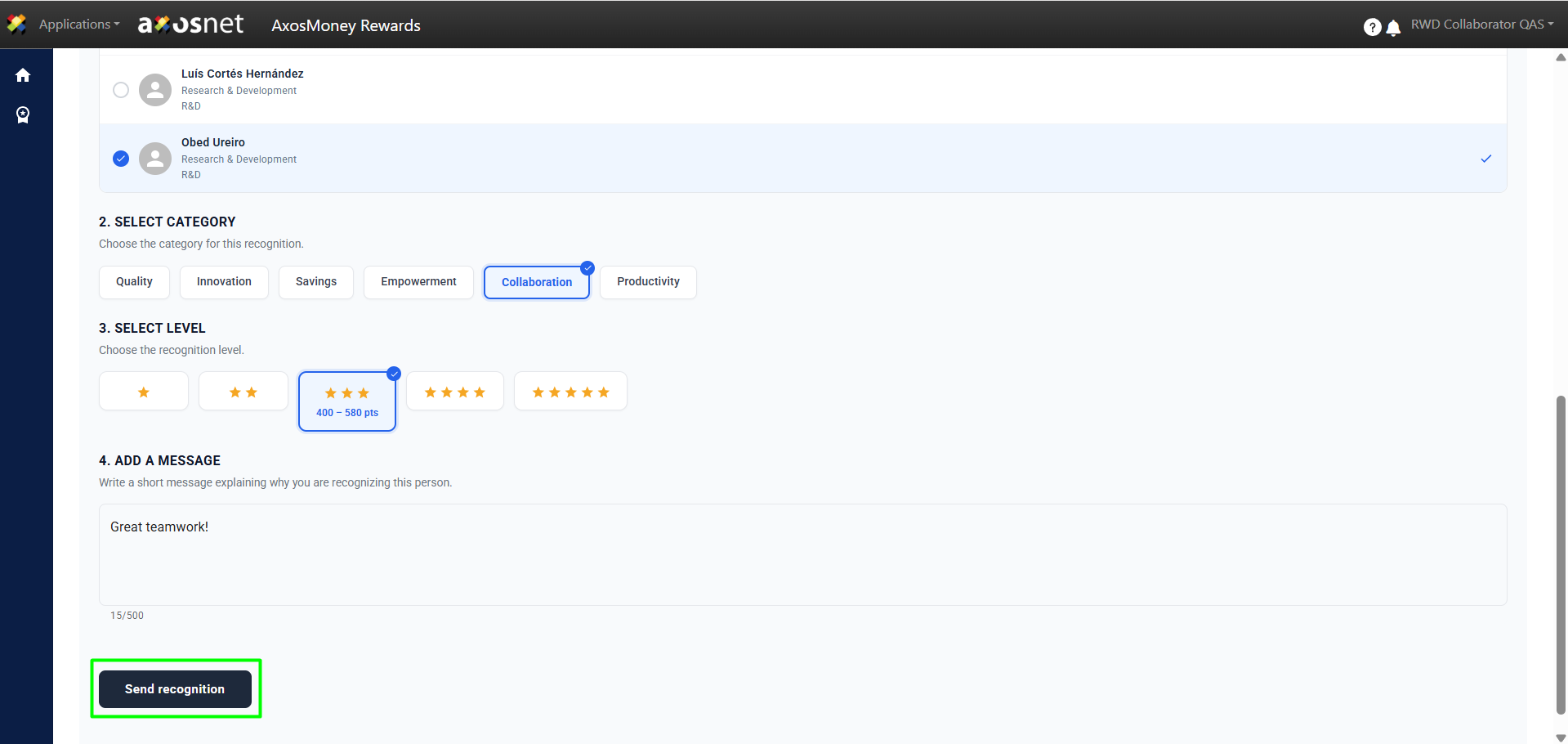Click the colorful Applications launcher icon
The height and width of the screenshot is (744, 1568).
(x=16, y=25)
